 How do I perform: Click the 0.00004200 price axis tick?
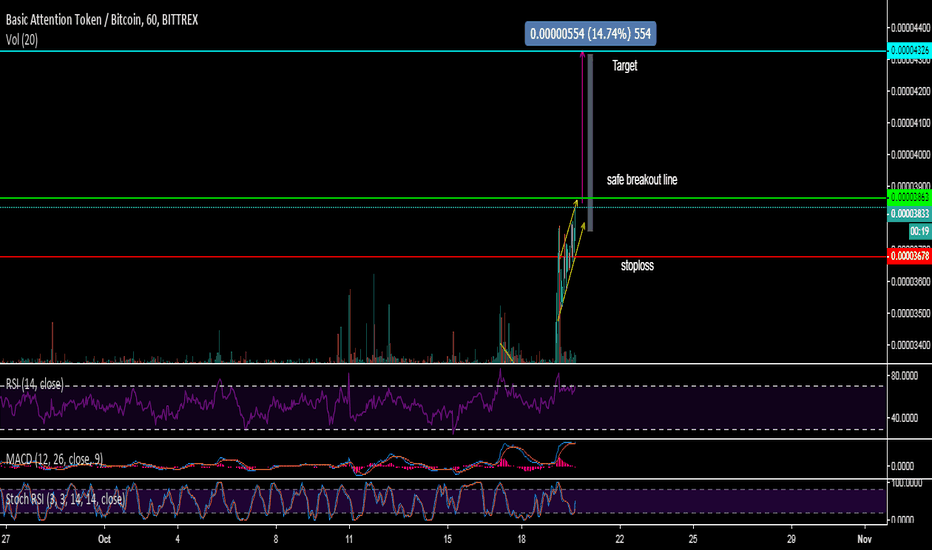(910, 92)
